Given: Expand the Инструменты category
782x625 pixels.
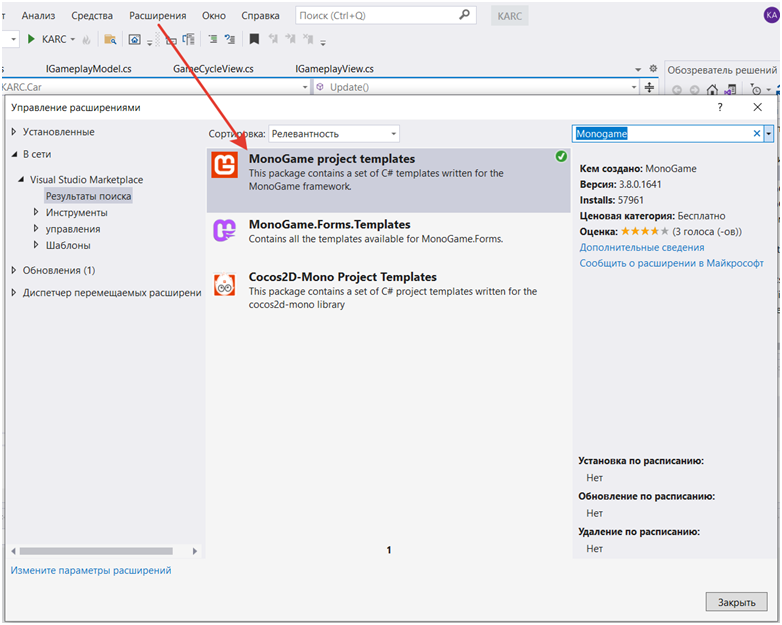Looking at the screenshot, I should [x=36, y=212].
